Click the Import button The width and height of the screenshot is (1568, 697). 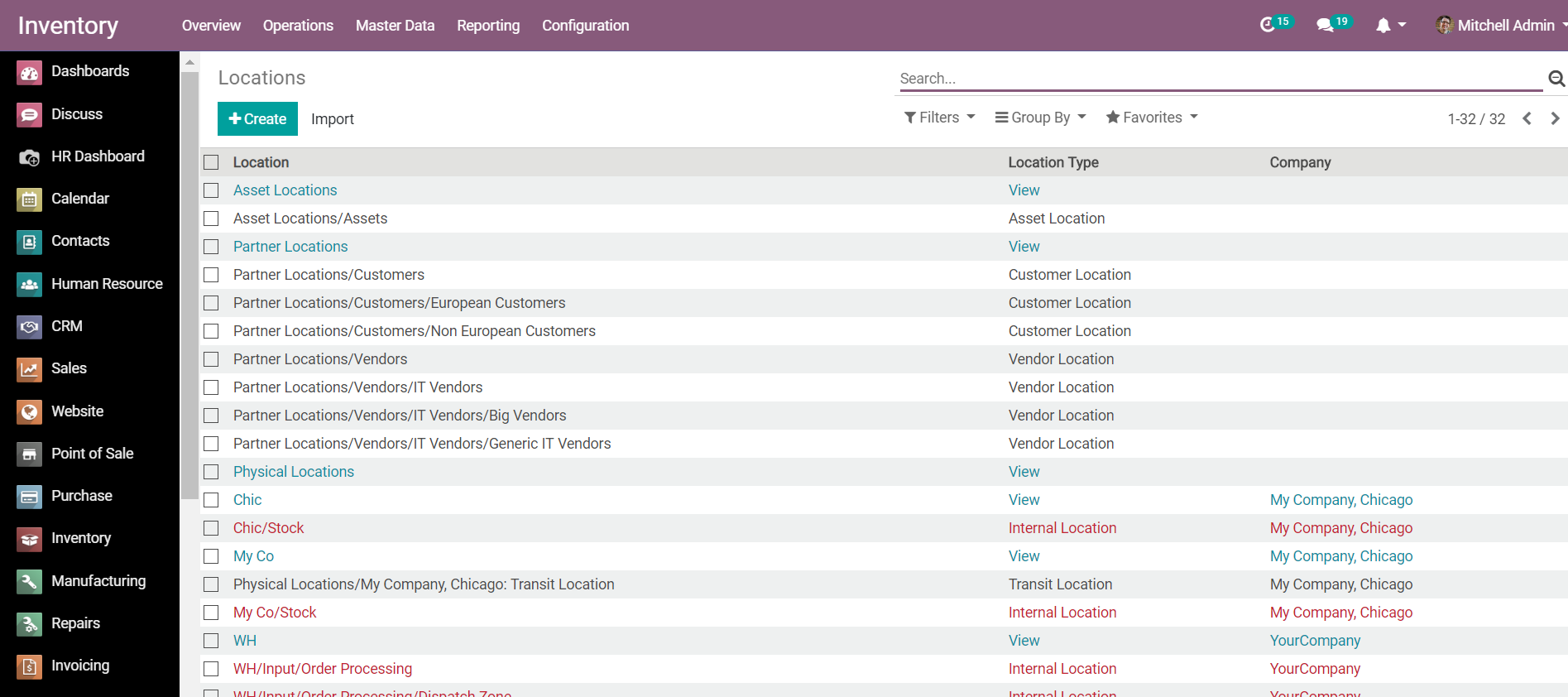tap(332, 119)
